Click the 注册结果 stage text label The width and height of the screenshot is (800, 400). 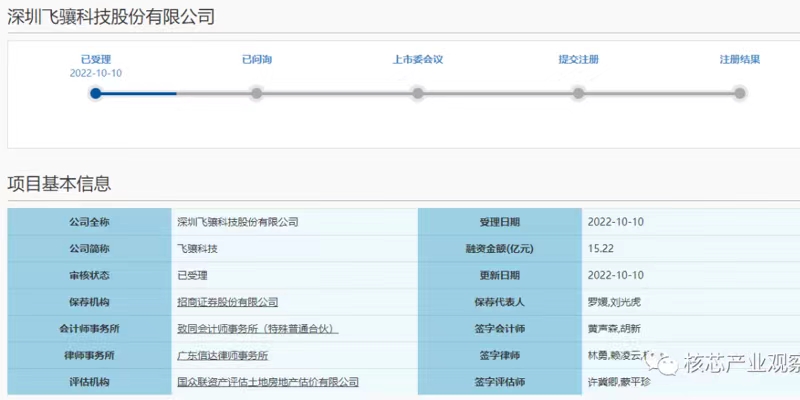coord(740,59)
